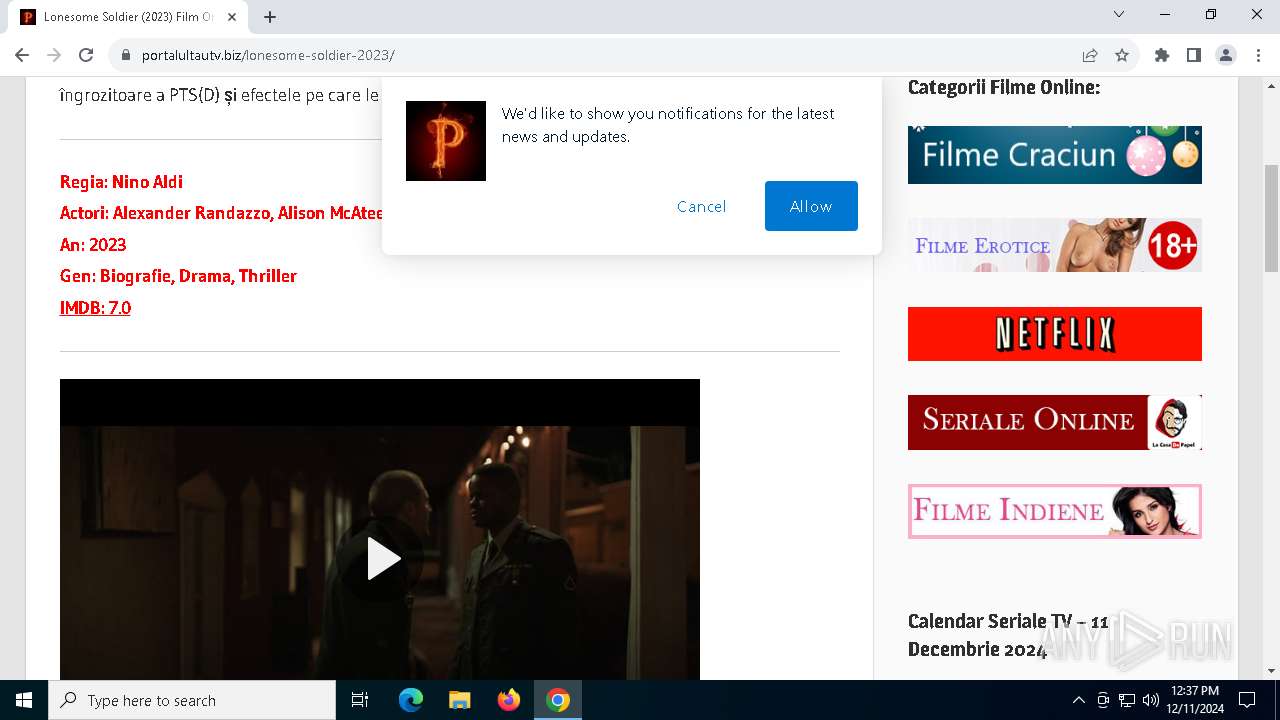The width and height of the screenshot is (1280, 720).
Task: Open the Filme Erotice 18+ banner
Action: tap(1055, 245)
